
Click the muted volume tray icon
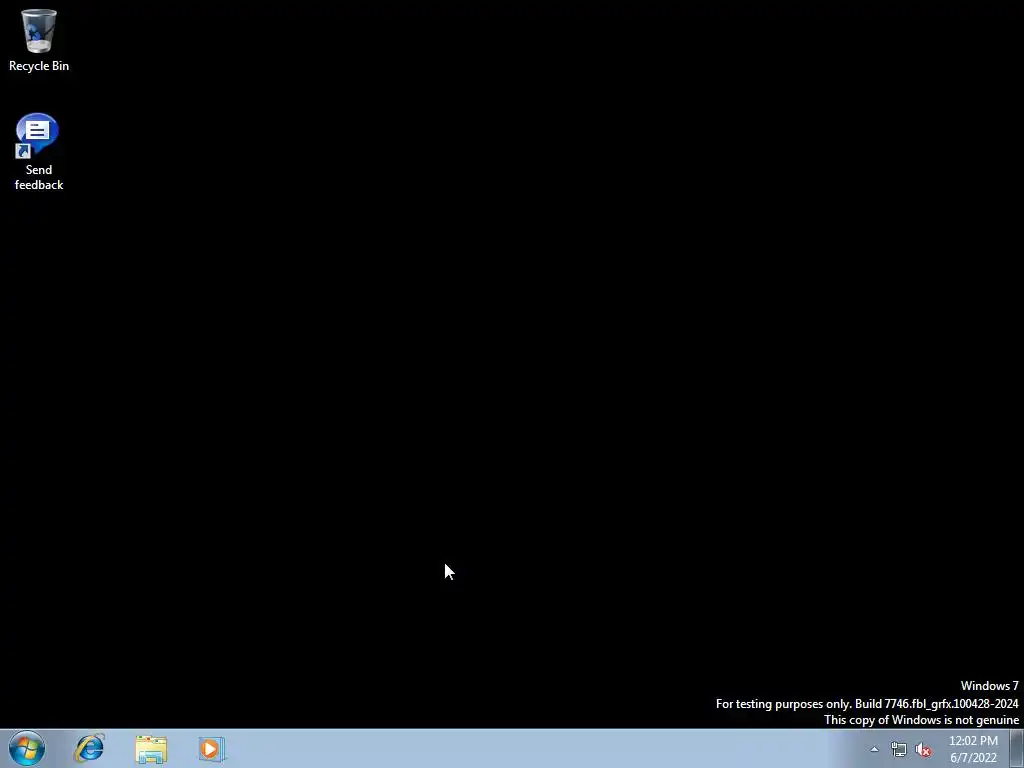pyautogui.click(x=923, y=750)
